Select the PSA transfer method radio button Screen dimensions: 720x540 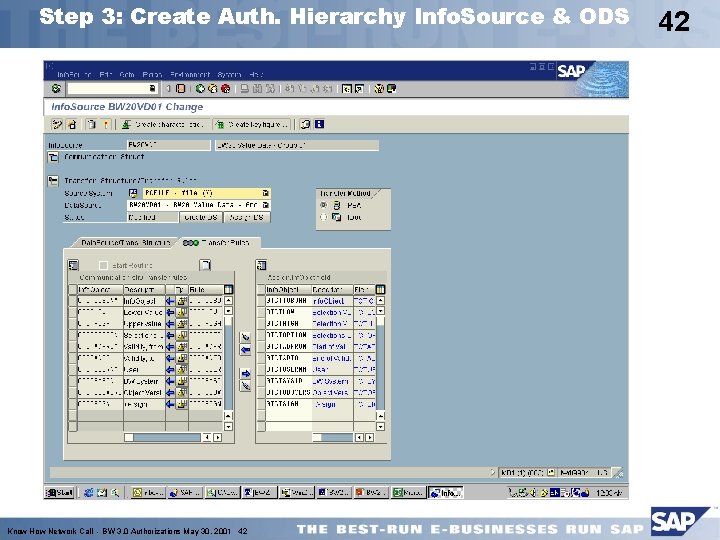(323, 205)
